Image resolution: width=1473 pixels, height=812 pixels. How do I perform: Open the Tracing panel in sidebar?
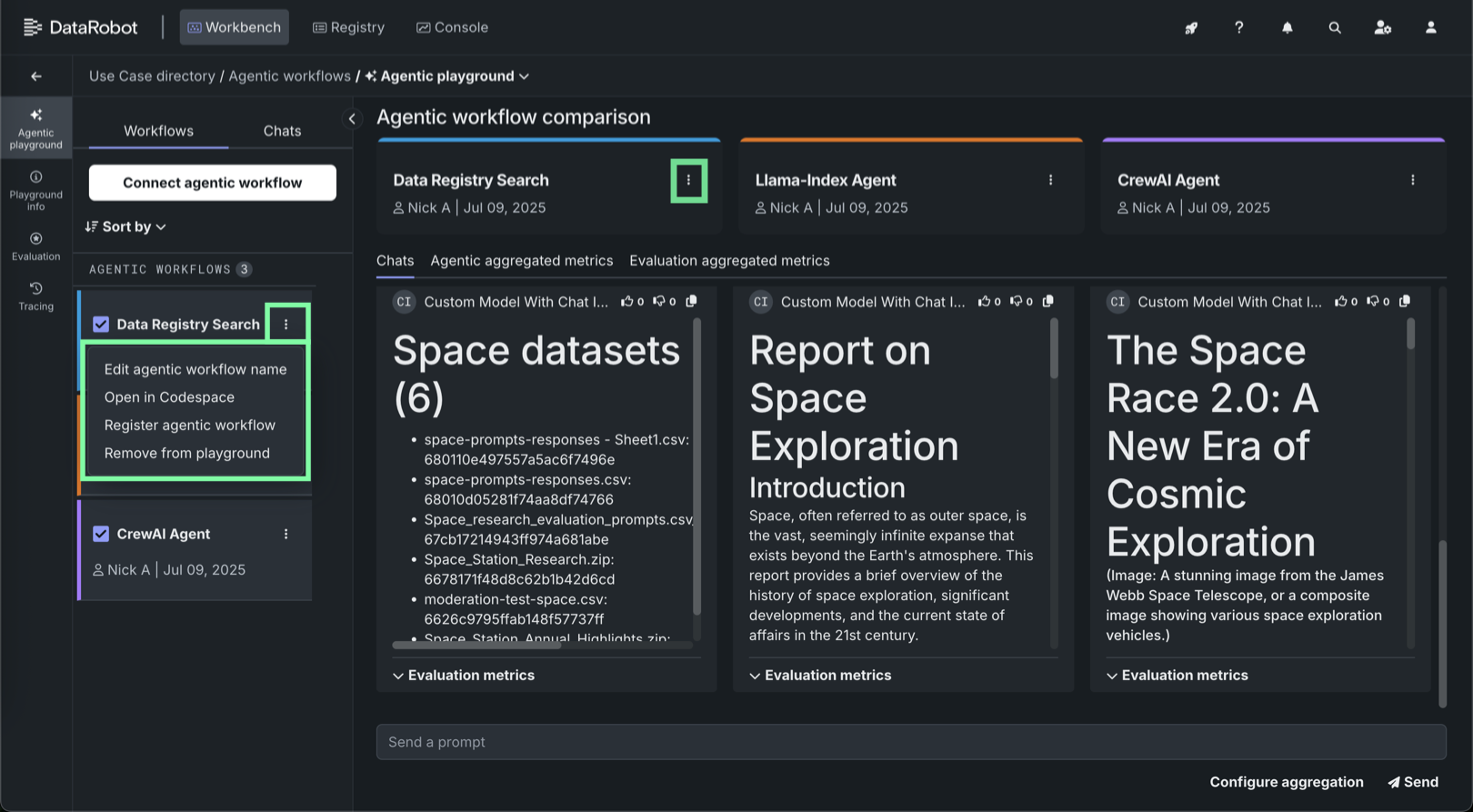pos(35,296)
